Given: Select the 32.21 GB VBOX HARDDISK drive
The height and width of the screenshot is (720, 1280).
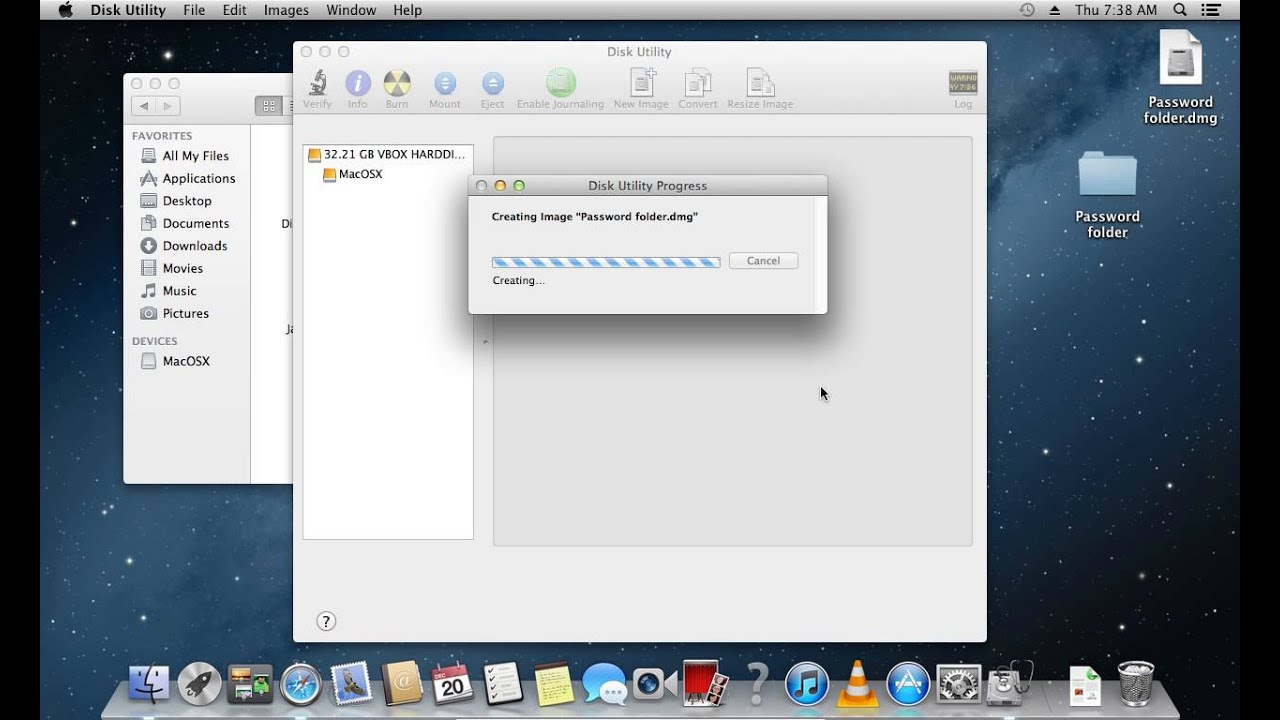Looking at the screenshot, I should [x=387, y=155].
